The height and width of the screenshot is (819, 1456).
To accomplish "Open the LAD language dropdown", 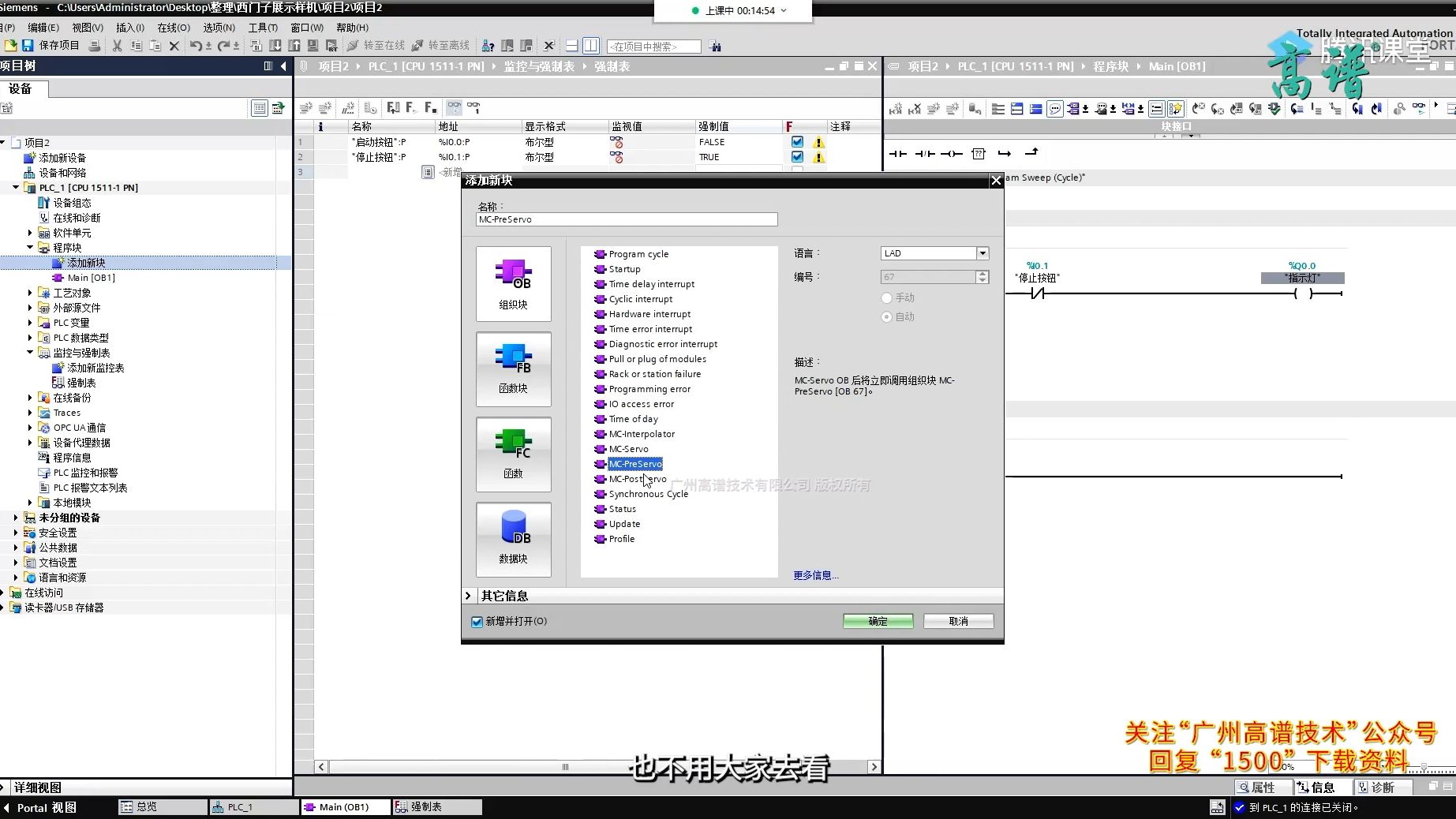I will 981,252.
